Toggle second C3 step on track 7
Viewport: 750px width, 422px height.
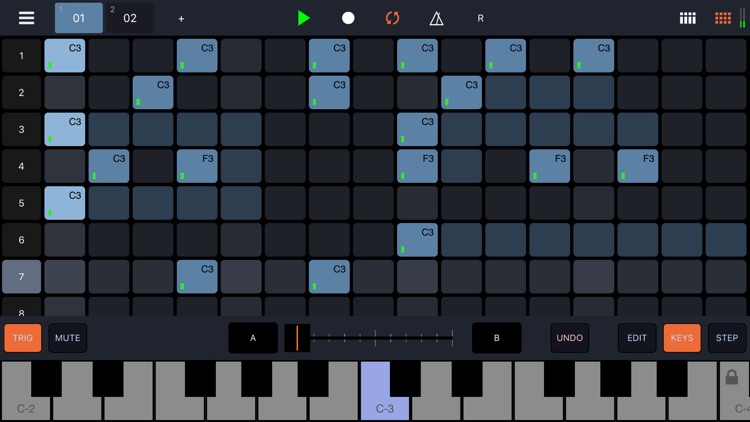click(x=329, y=277)
